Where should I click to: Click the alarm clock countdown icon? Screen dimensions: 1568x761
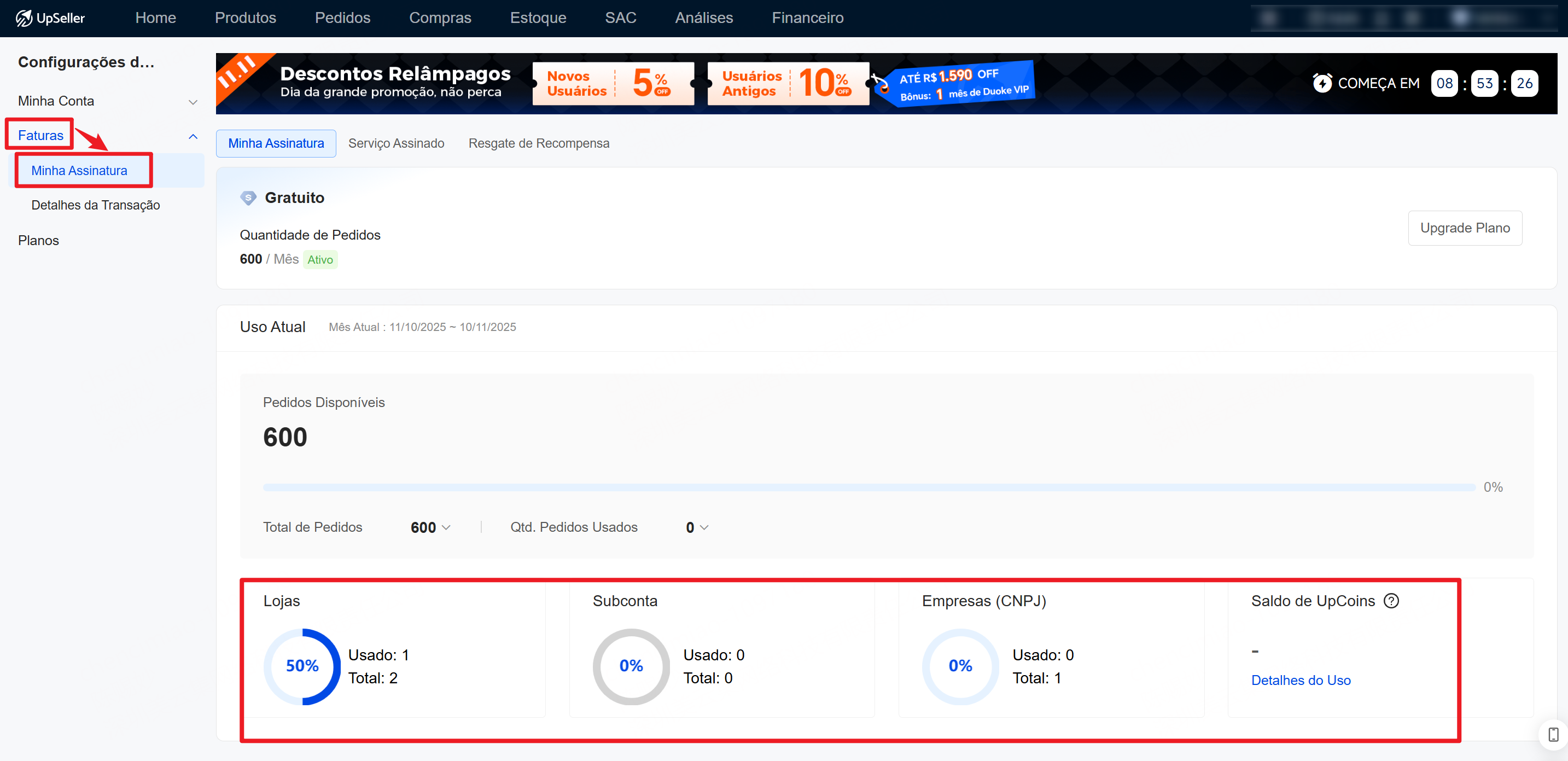click(x=1322, y=83)
